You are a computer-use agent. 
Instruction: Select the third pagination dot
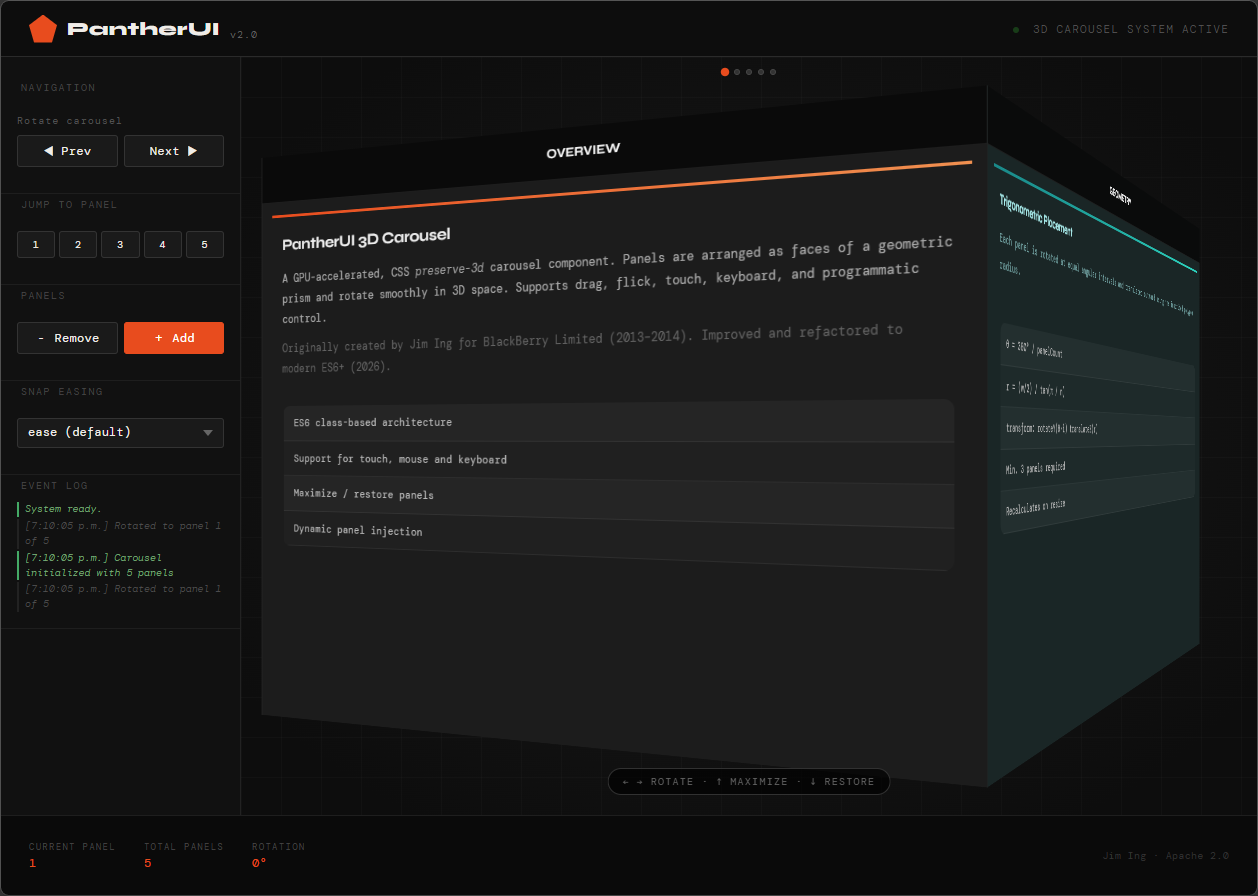tap(749, 71)
